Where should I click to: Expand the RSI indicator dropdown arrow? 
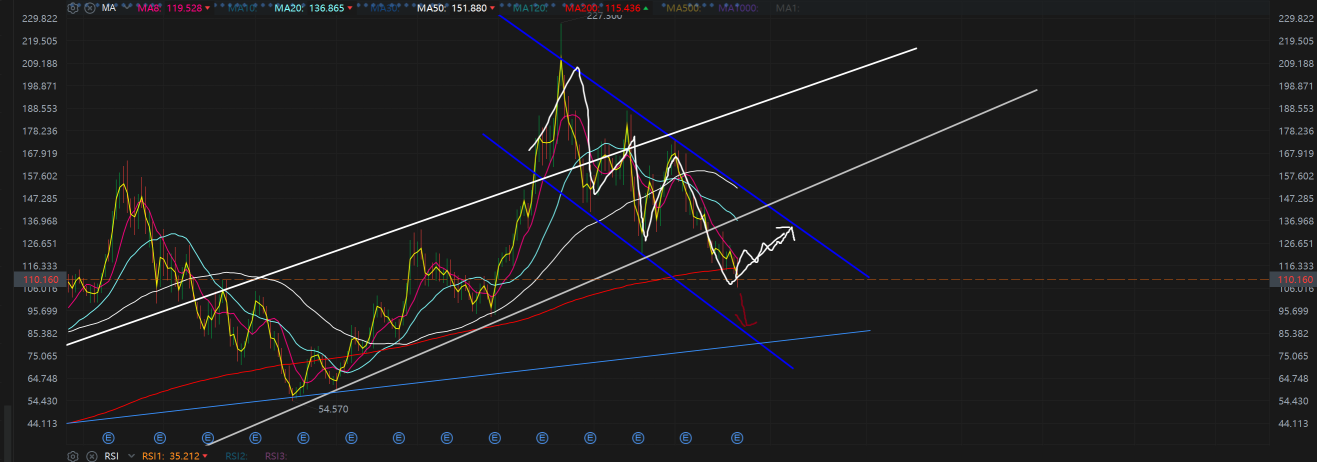pos(131,456)
